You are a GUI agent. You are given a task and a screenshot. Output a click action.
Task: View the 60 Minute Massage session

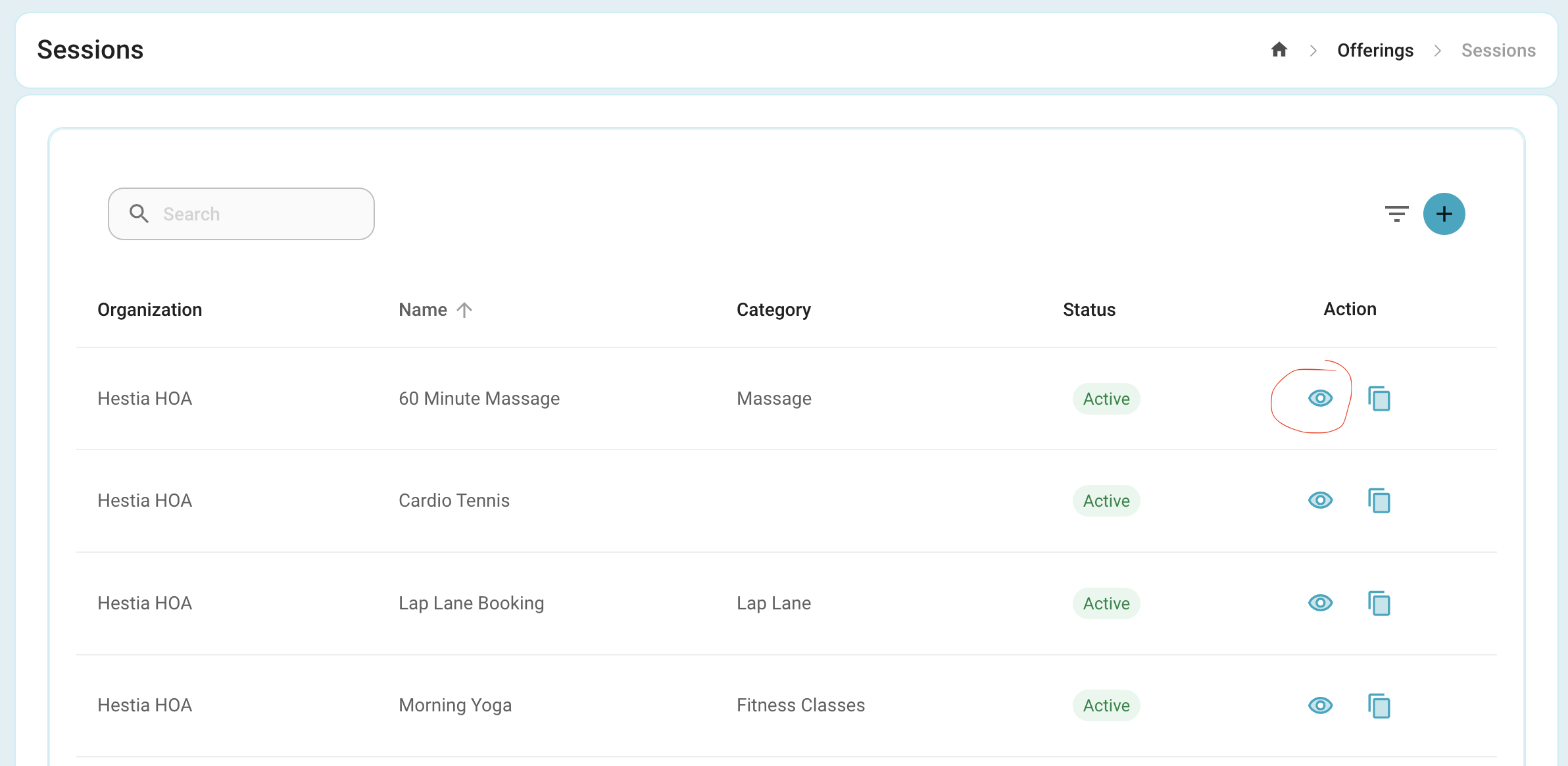click(1320, 398)
